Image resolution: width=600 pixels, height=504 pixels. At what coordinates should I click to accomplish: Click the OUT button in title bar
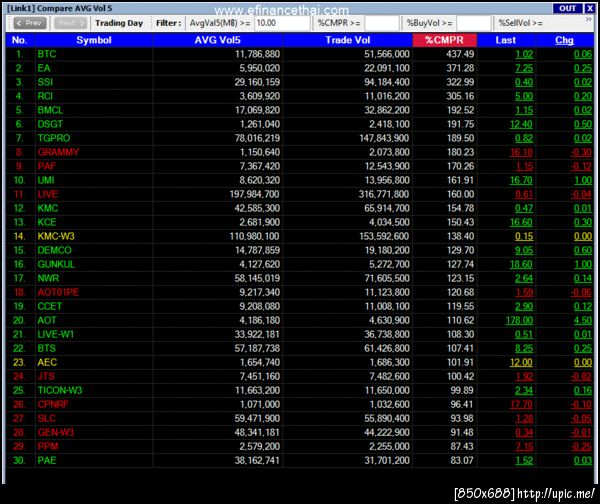pos(567,8)
